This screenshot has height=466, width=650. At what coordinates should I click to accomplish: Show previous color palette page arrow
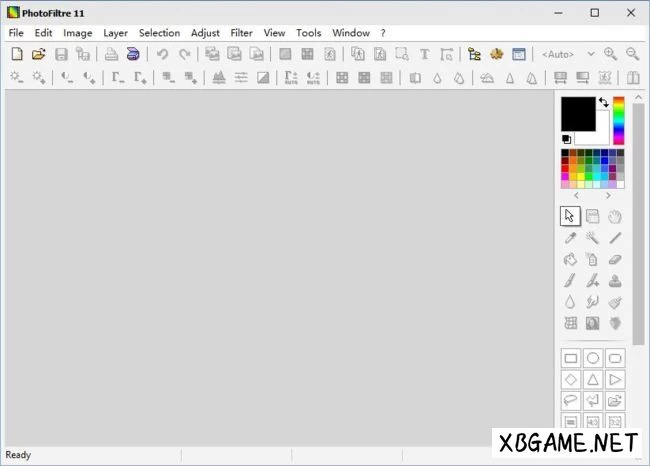point(576,196)
